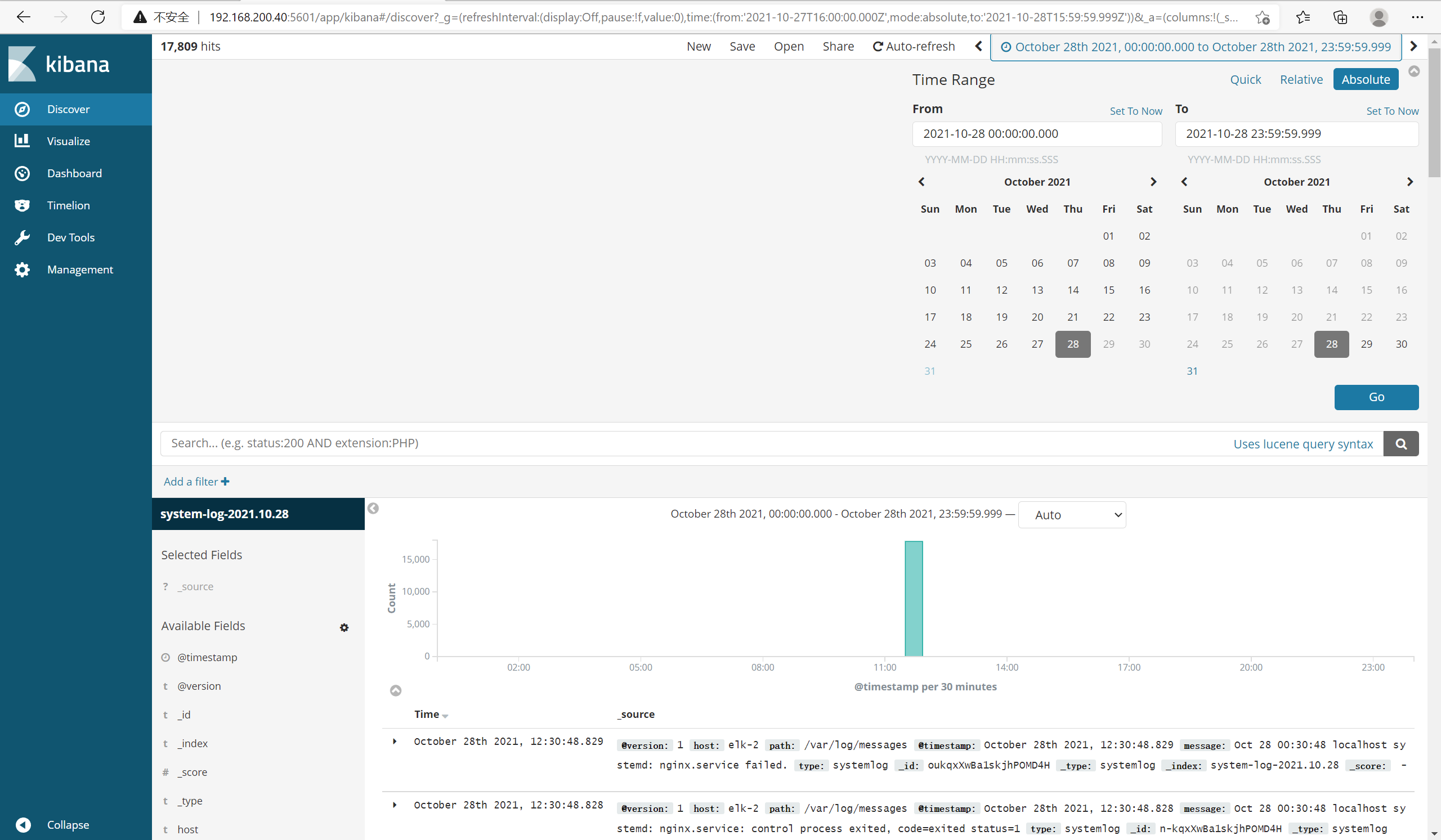Image resolution: width=1441 pixels, height=840 pixels.
Task: Switch to the Quick time tab
Action: (x=1245, y=79)
